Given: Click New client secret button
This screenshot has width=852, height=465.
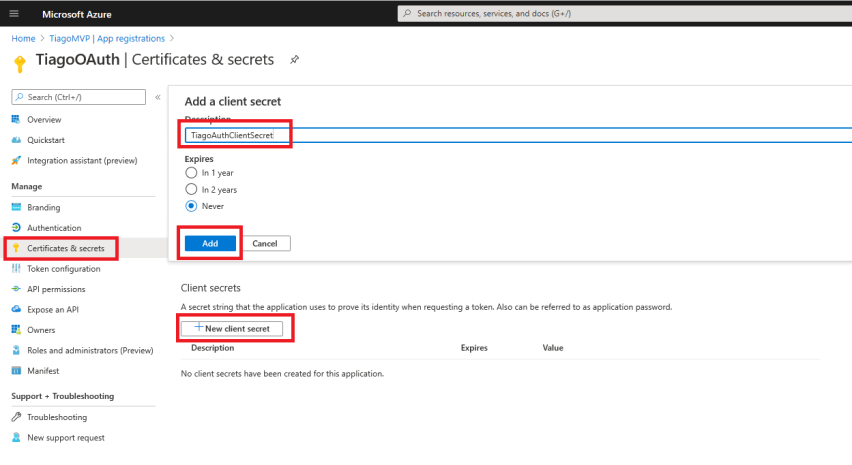Looking at the screenshot, I should [238, 328].
